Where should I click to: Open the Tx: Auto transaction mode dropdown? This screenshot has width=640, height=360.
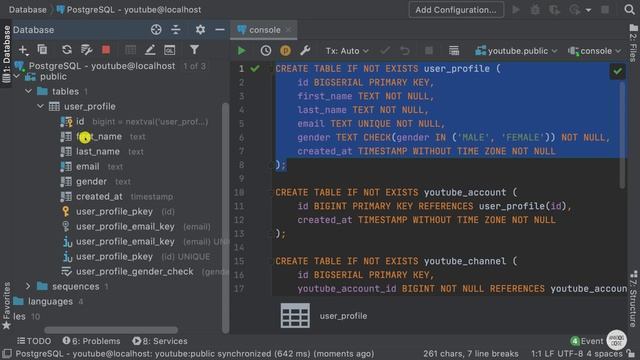tap(347, 51)
